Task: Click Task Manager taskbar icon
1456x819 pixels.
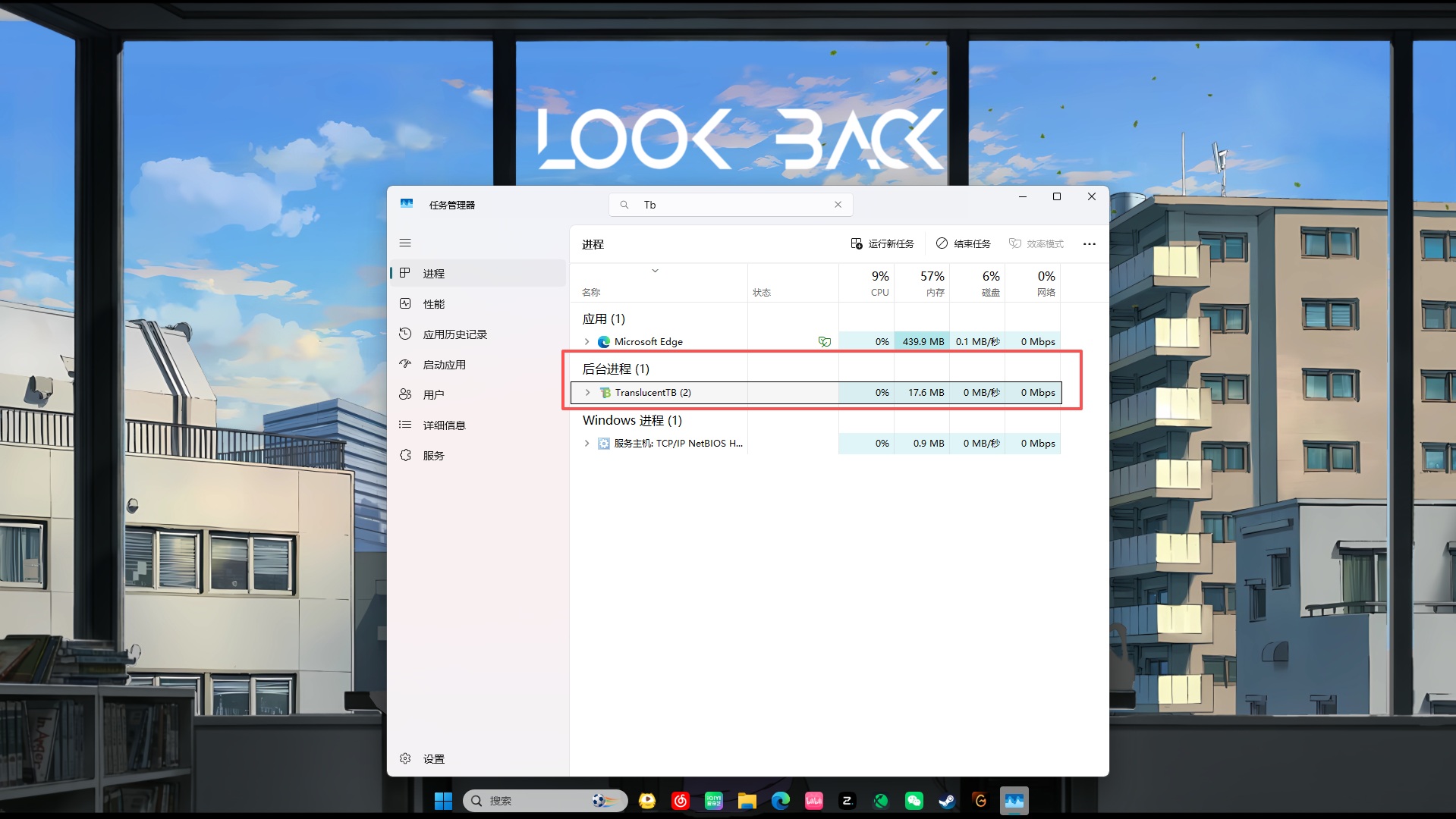Action: click(1014, 801)
